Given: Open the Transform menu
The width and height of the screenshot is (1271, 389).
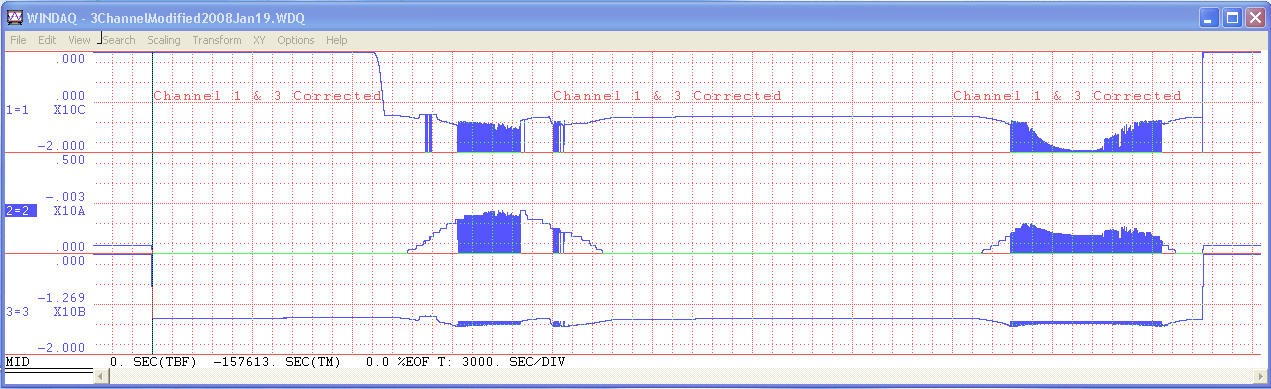Looking at the screenshot, I should tap(217, 40).
